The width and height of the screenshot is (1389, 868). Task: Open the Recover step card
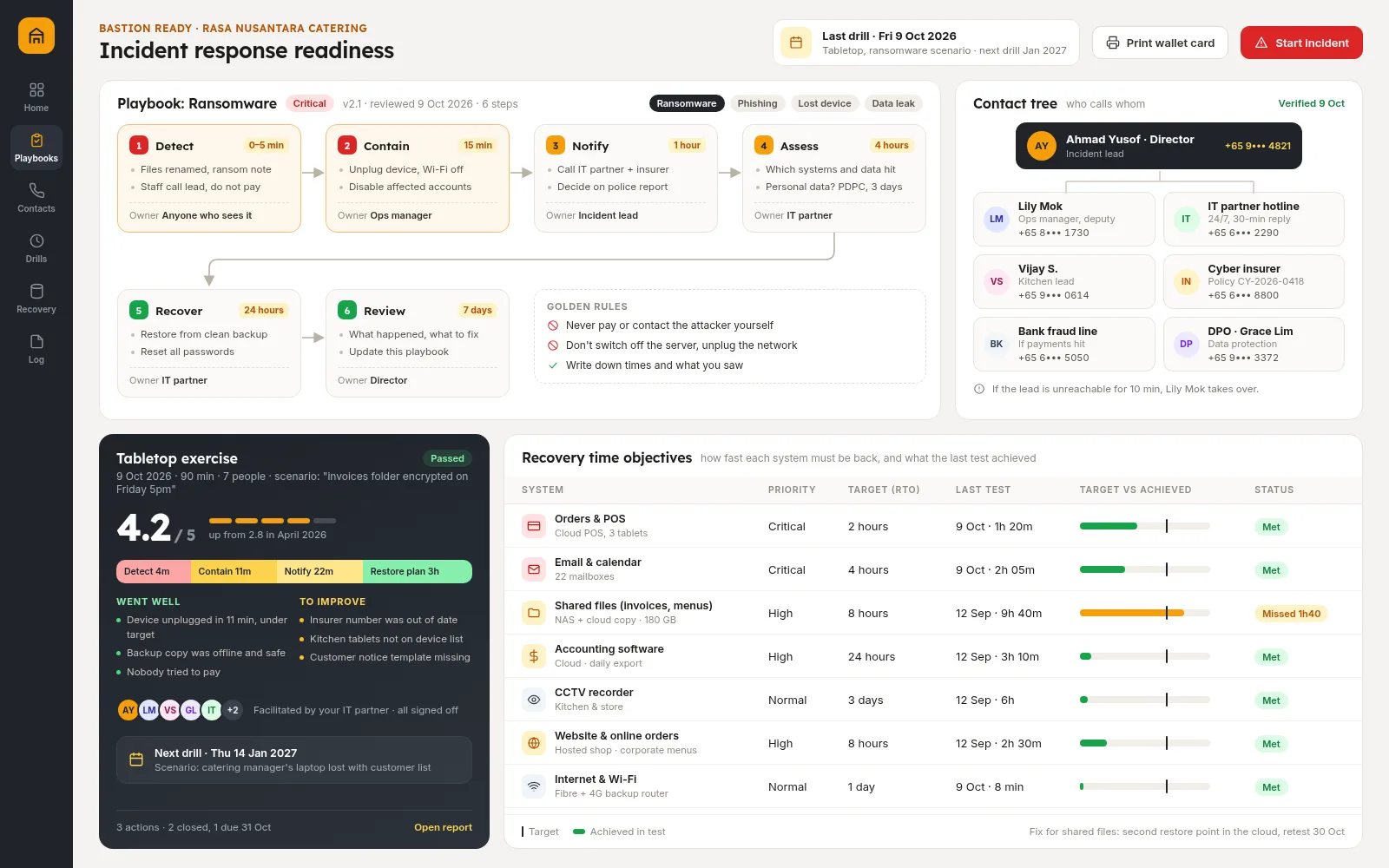[209, 343]
